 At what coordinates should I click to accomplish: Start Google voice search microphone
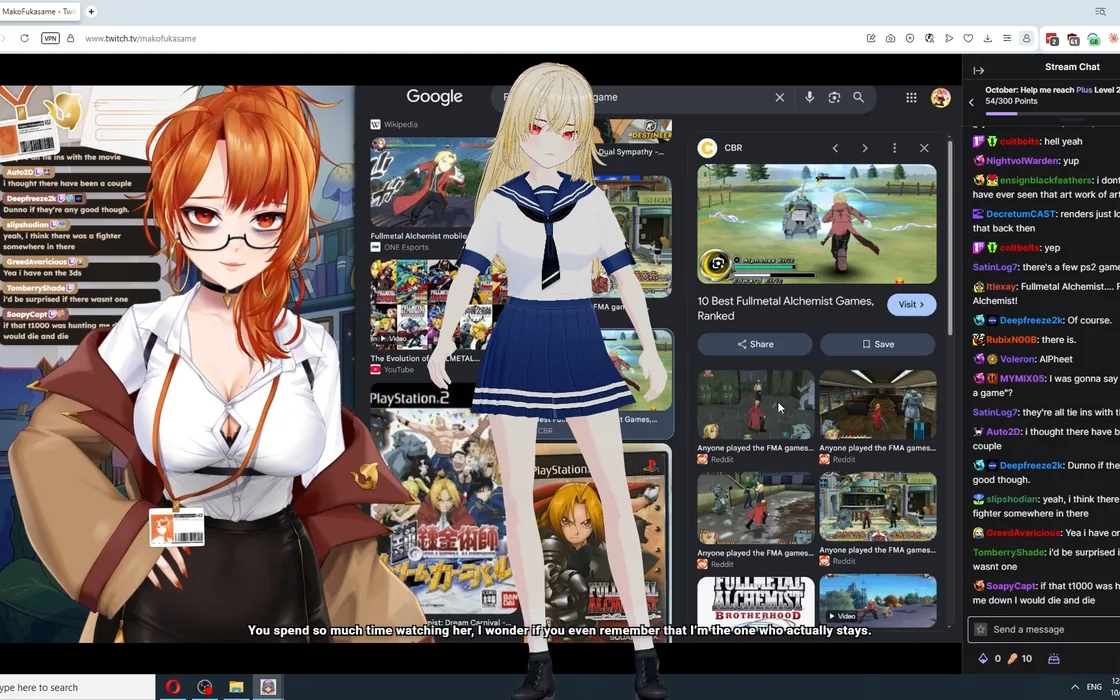pos(809,97)
